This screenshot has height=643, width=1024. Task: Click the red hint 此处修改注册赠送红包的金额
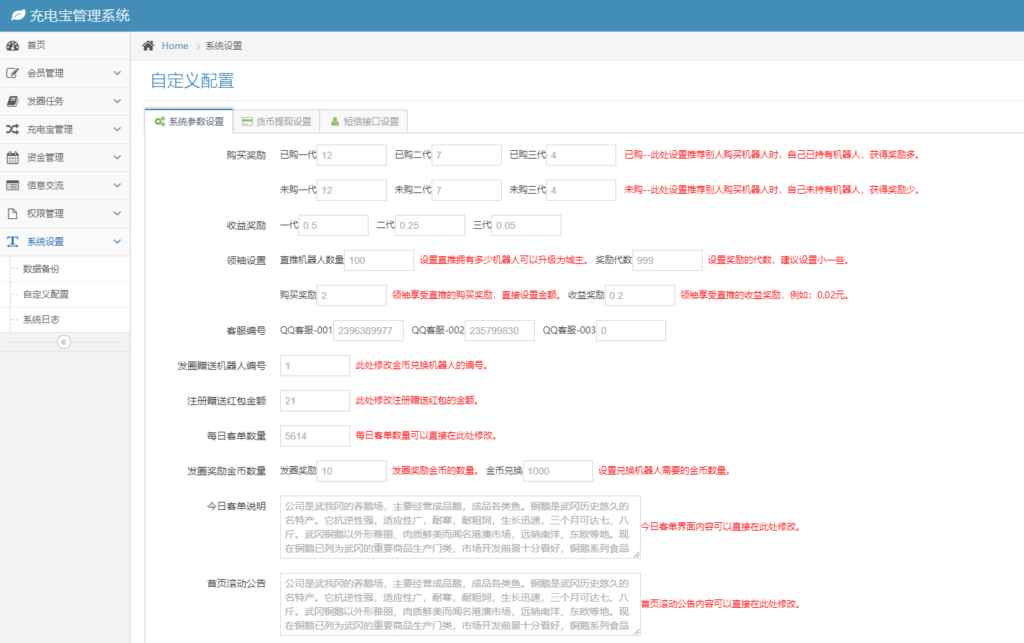(417, 401)
